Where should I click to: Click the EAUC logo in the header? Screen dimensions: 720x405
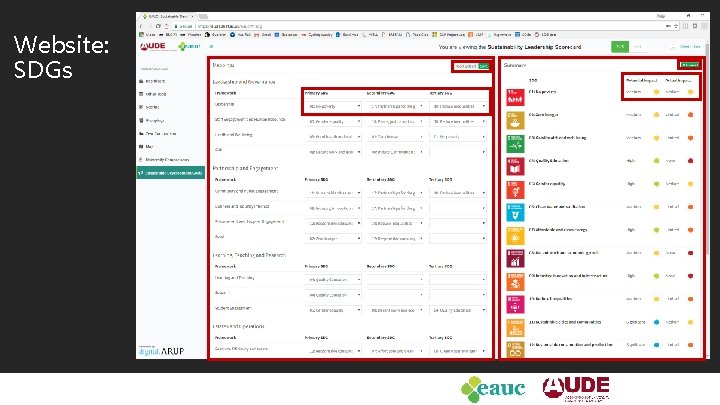(189, 46)
